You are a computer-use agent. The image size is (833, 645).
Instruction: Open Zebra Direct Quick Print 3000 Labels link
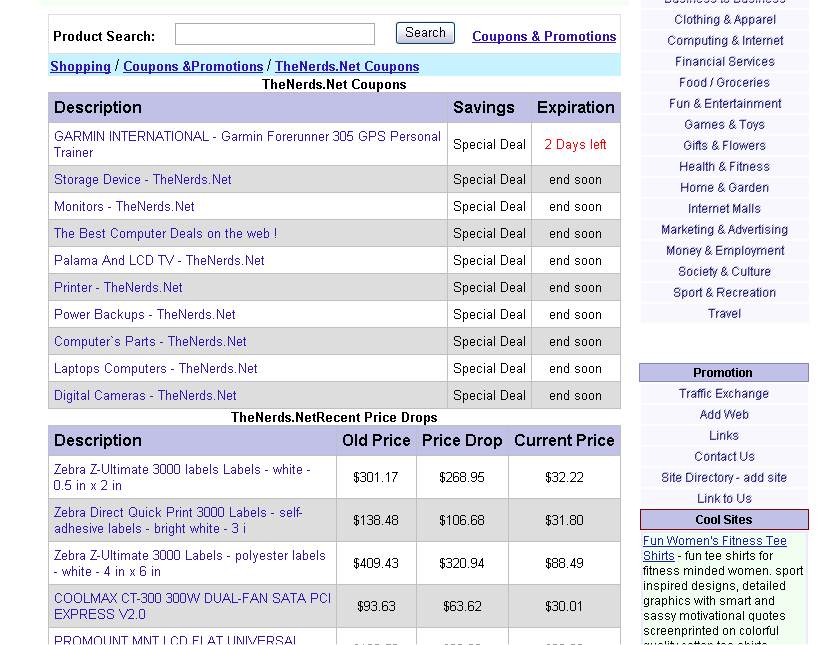(x=178, y=521)
